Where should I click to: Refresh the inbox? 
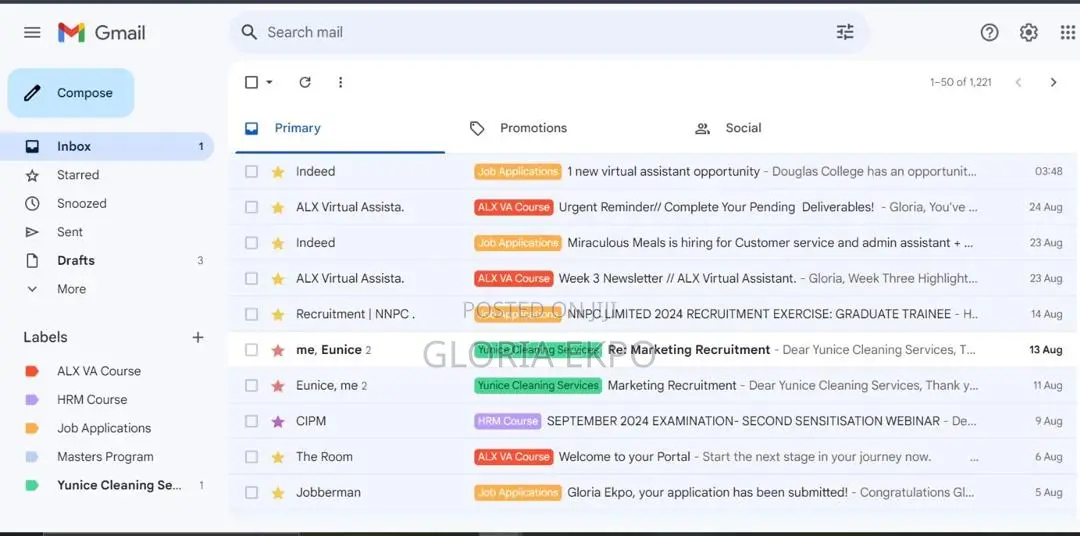pyautogui.click(x=305, y=82)
